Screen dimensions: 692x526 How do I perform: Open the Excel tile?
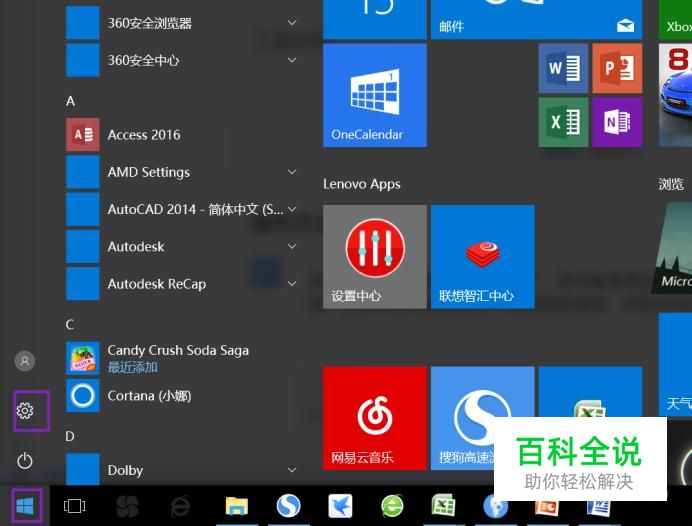(x=563, y=122)
